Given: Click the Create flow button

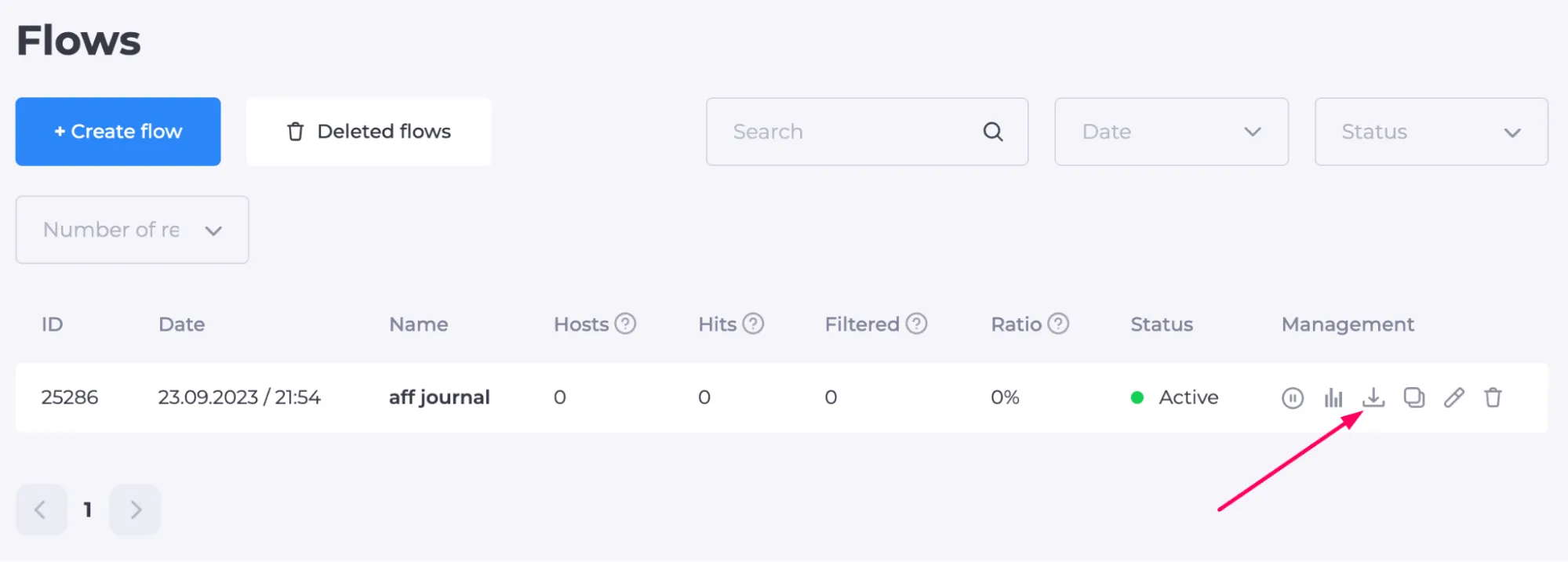Looking at the screenshot, I should [118, 132].
